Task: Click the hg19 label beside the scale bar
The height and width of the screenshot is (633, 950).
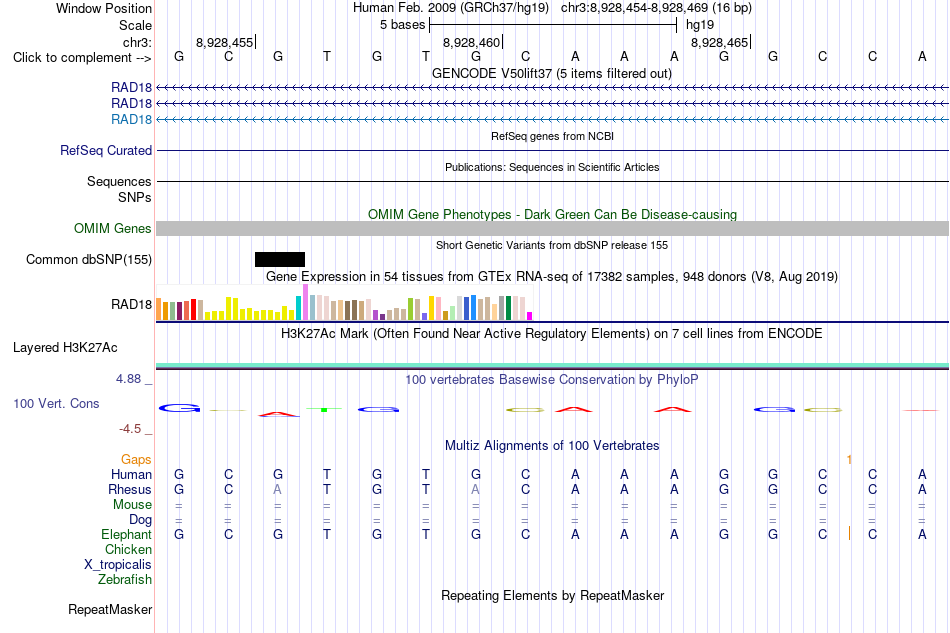Action: (700, 25)
